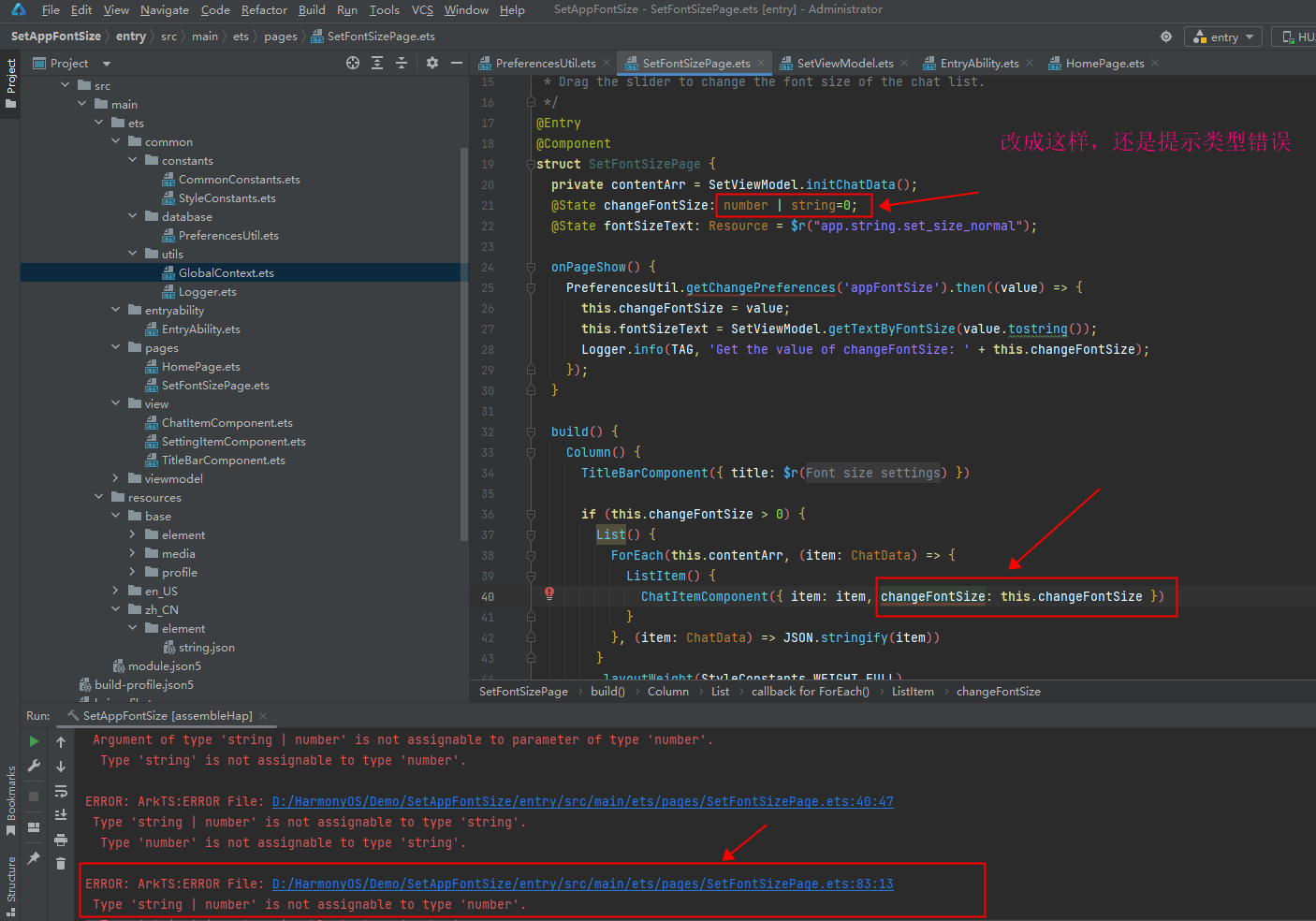Open the Refactor menu
The width and height of the screenshot is (1316, 921).
(264, 9)
